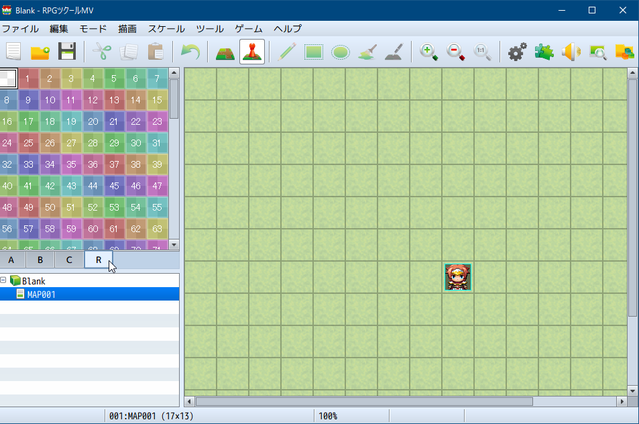Open the スケール menu
The image size is (639, 424).
pyautogui.click(x=166, y=29)
